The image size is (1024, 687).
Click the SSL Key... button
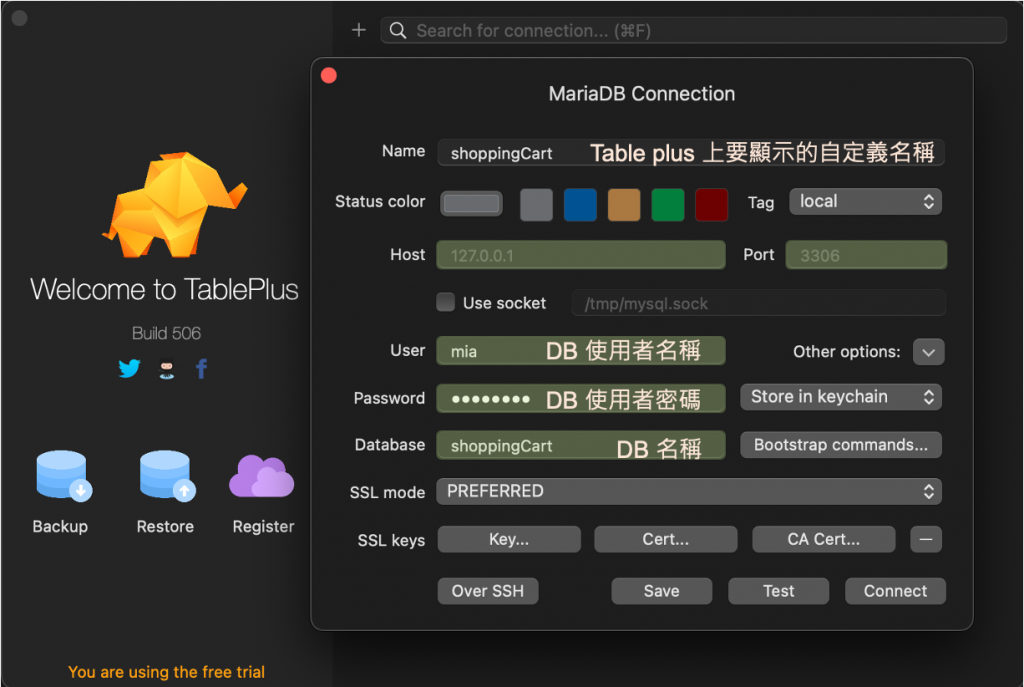[x=509, y=539]
